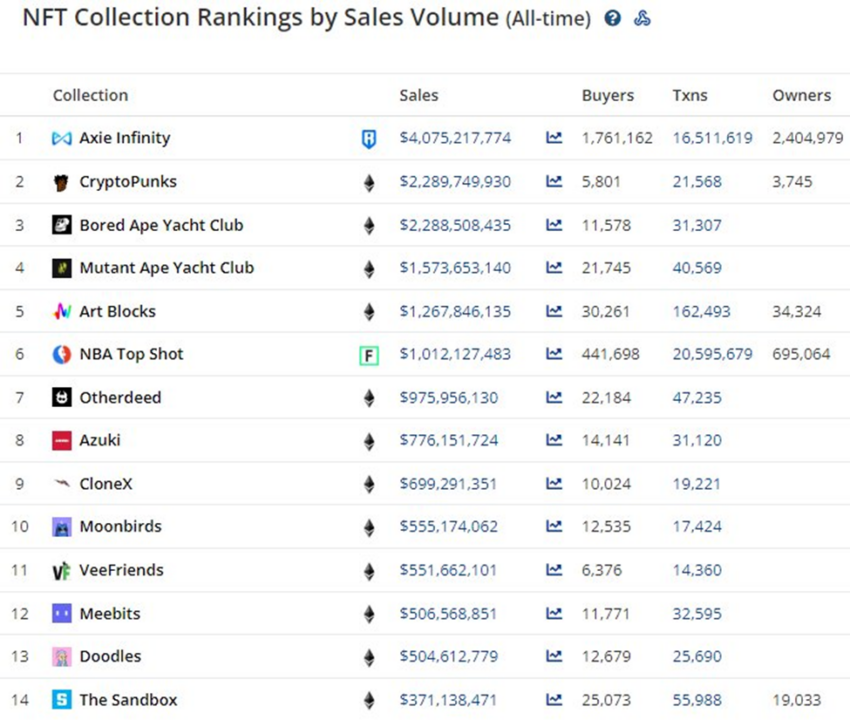This screenshot has height=720, width=850.
Task: Click the help question mark icon
Action: click(x=613, y=18)
